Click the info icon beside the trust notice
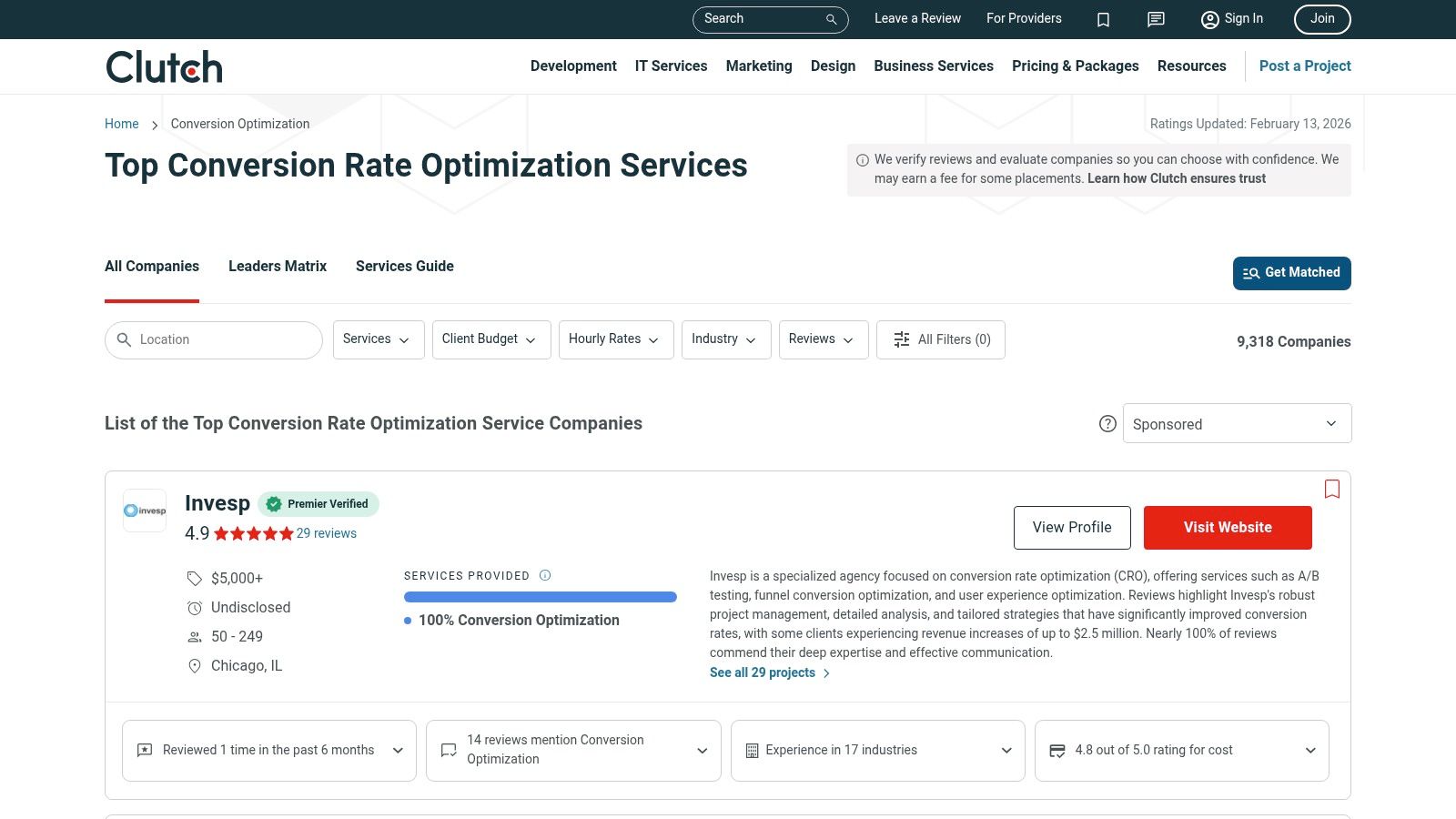Viewport: 1456px width, 819px height. [863, 159]
